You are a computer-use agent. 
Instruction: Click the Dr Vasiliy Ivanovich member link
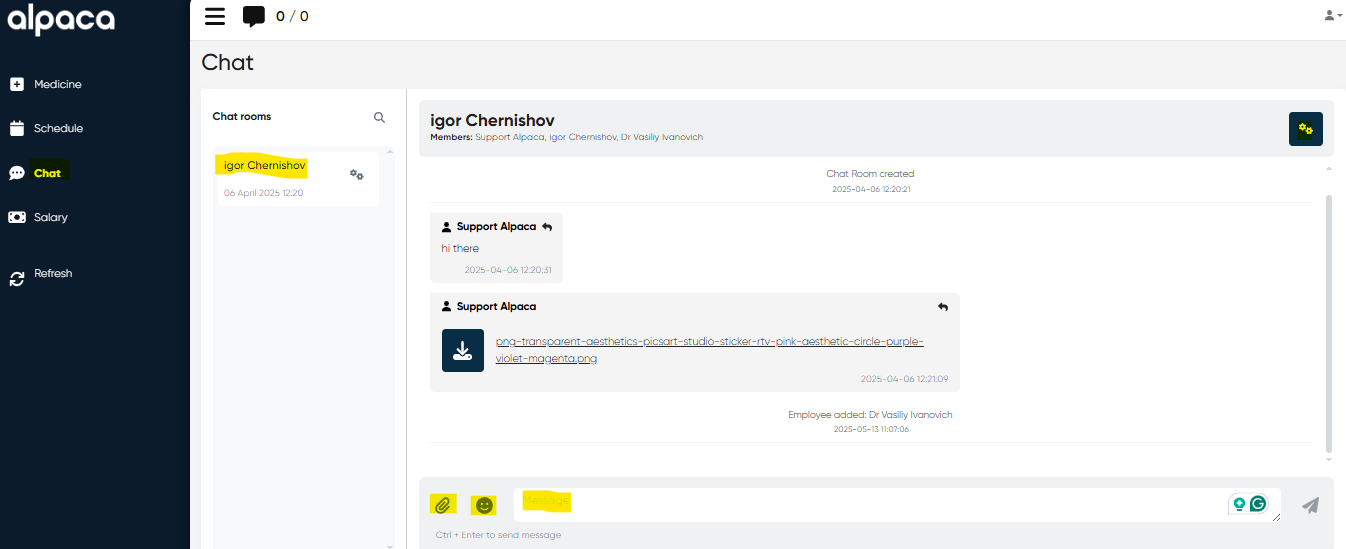tap(662, 137)
